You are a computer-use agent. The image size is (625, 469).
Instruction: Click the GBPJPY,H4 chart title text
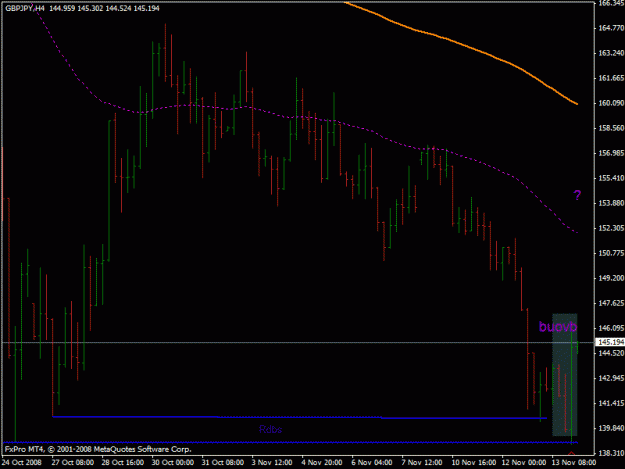click(25, 8)
